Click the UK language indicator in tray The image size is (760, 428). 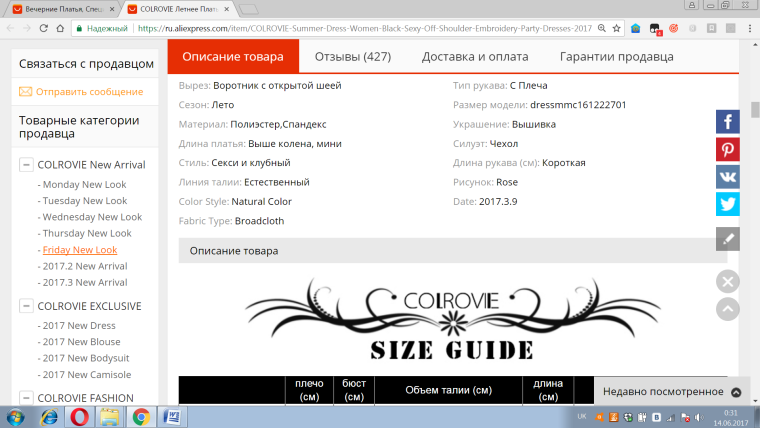pyautogui.click(x=582, y=416)
